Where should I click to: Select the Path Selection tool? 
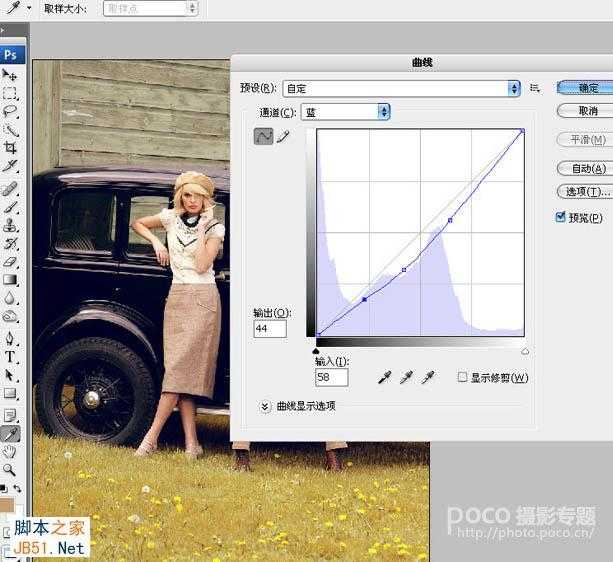coord(9,375)
